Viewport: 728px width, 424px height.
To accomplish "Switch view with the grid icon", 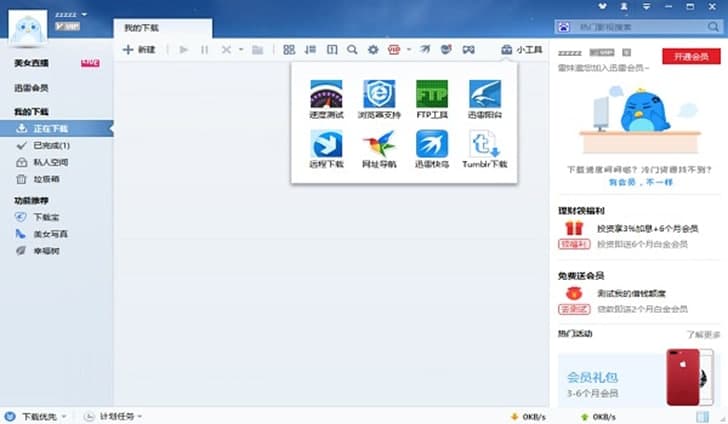I will click(289, 49).
